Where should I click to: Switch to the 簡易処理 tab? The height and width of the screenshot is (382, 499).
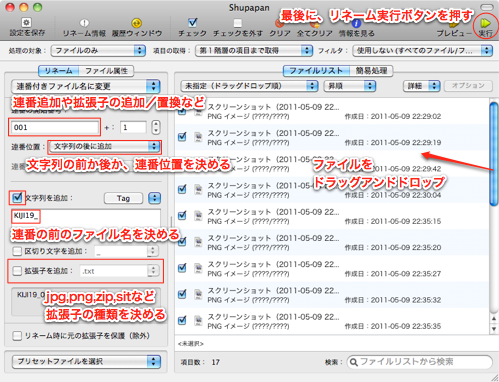tap(371, 71)
